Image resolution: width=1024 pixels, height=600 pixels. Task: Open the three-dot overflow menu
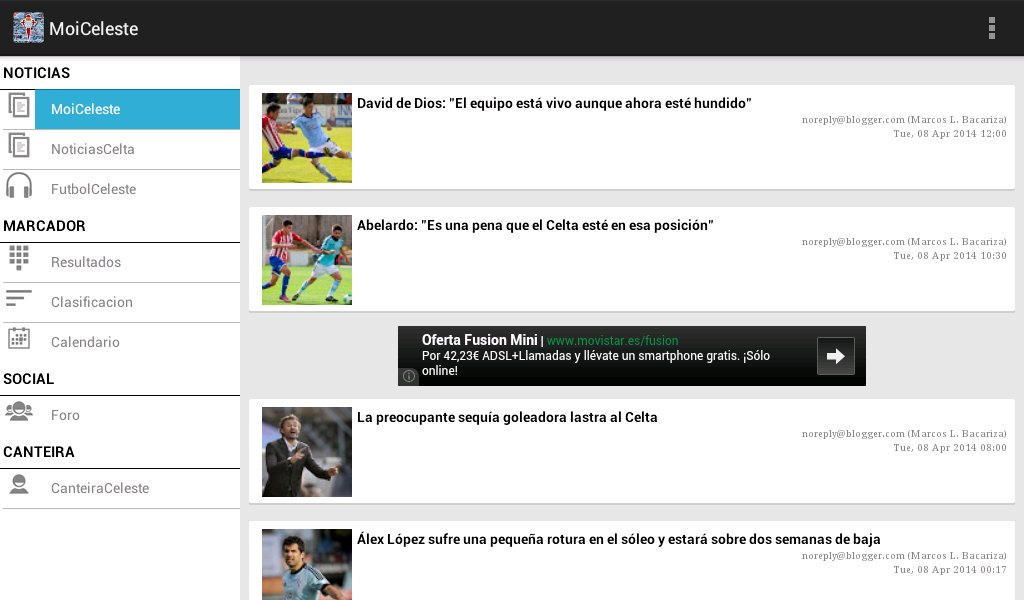pos(991,28)
